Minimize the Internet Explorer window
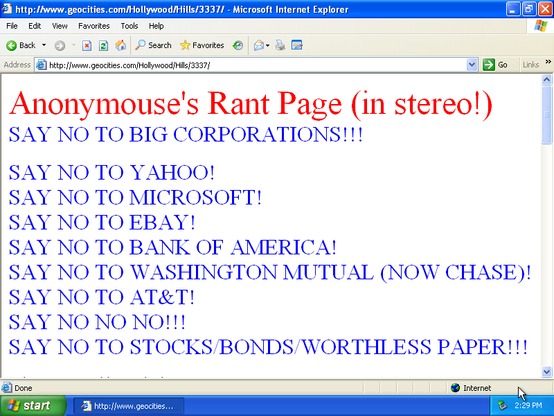 click(513, 9)
